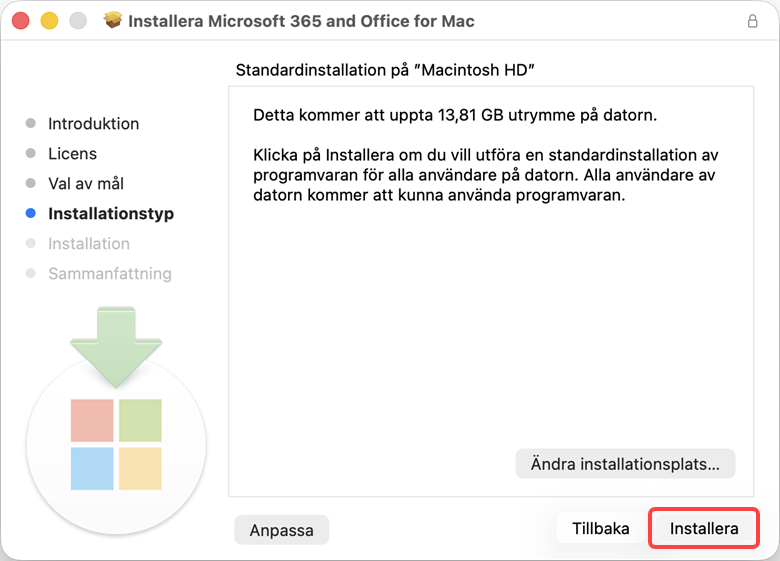This screenshot has width=780, height=561.
Task: Open customization with the Anpassa button
Action: 281,530
